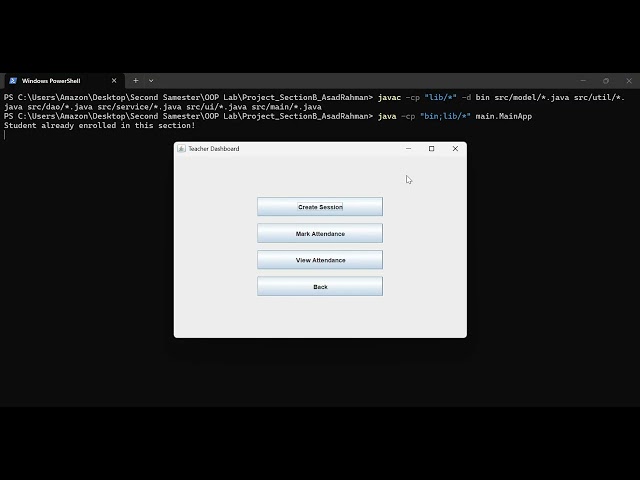Switch to the Windows PowerShell tab
Image resolution: width=640 pixels, height=480 pixels.
coord(64,81)
